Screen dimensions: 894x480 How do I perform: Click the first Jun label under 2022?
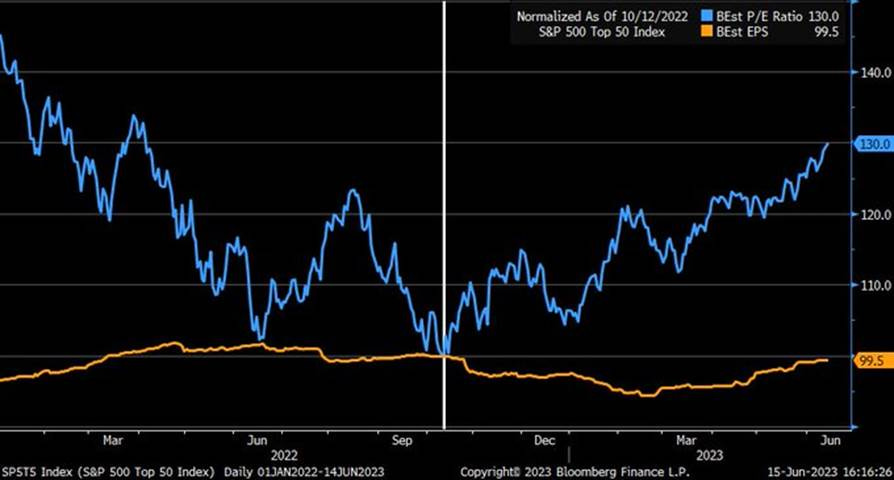tap(257, 441)
